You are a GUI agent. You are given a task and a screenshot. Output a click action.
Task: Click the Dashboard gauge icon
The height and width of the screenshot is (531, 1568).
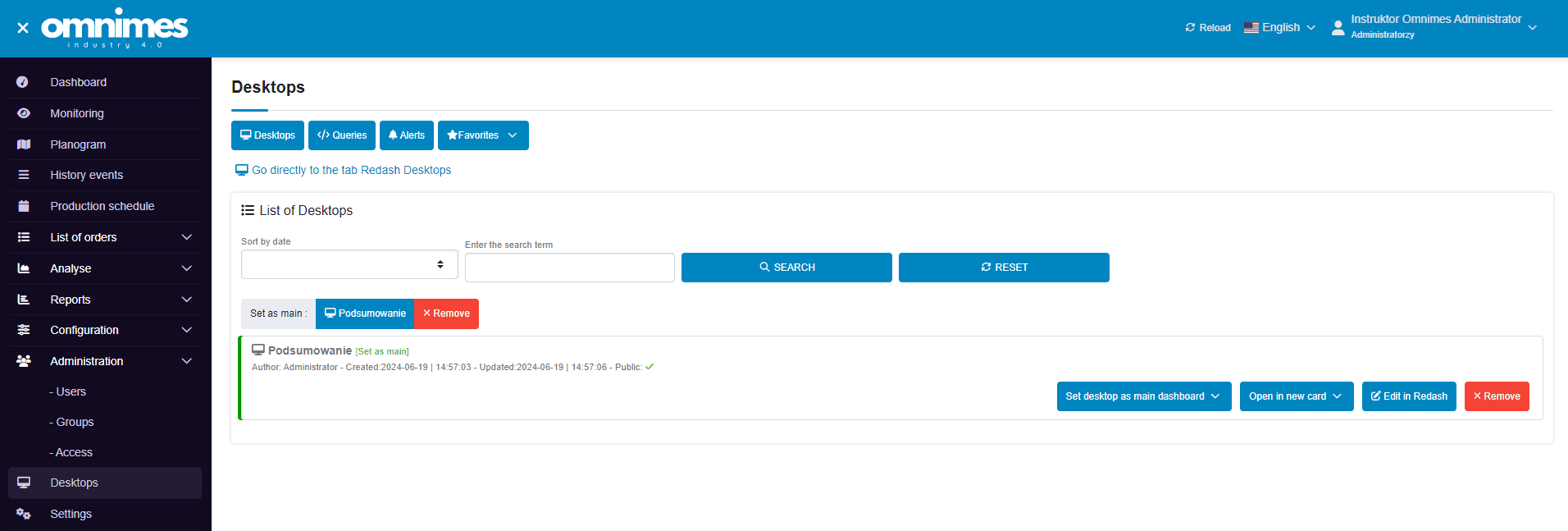[x=23, y=82]
